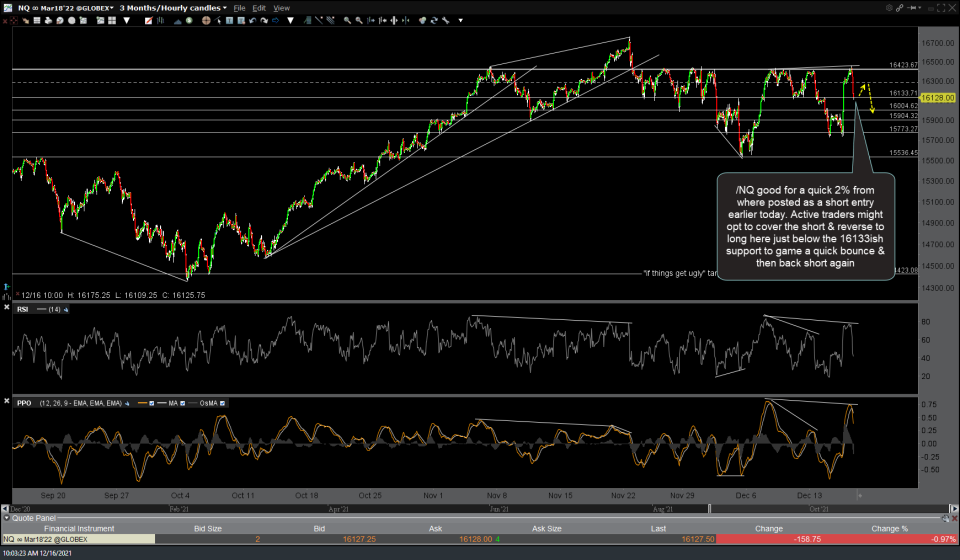Toggle the PPO OsMA checkbox
Image resolution: width=960 pixels, height=560 pixels.
[222, 403]
